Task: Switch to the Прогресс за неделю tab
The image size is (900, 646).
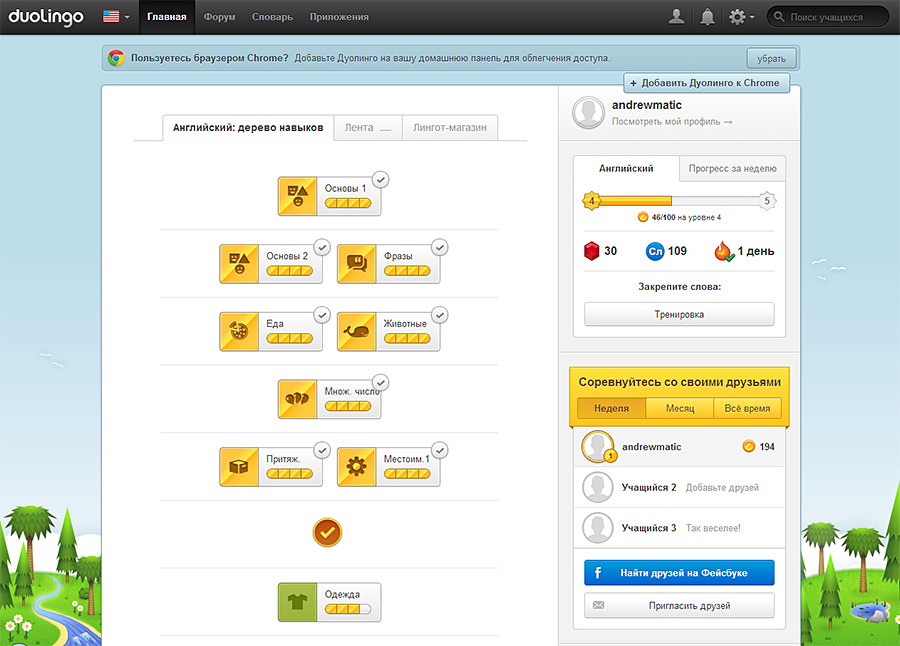Action: click(x=732, y=168)
